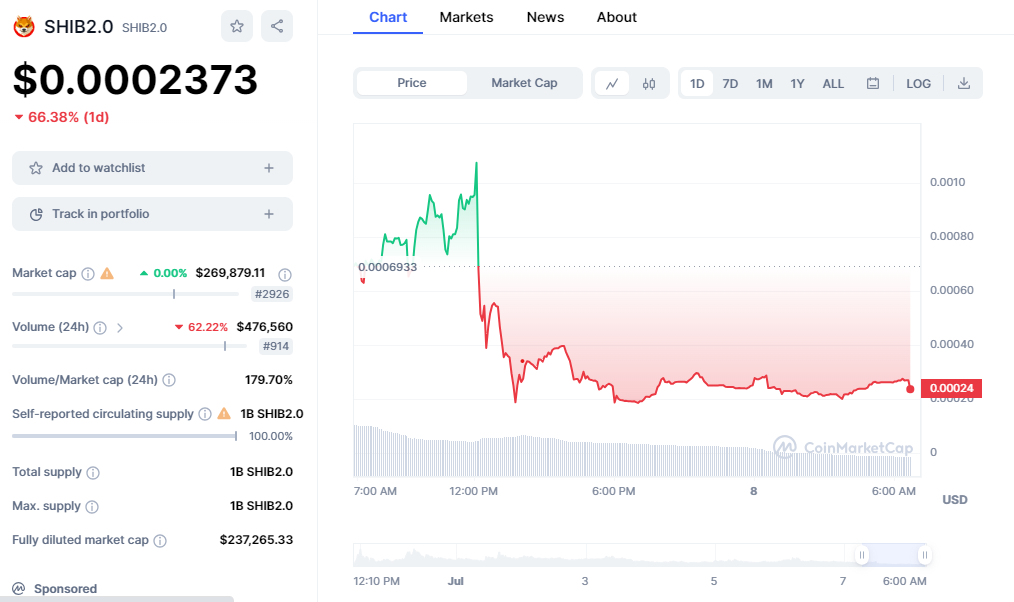The image size is (1014, 602).
Task: Switch to line chart view icon
Action: coord(612,83)
